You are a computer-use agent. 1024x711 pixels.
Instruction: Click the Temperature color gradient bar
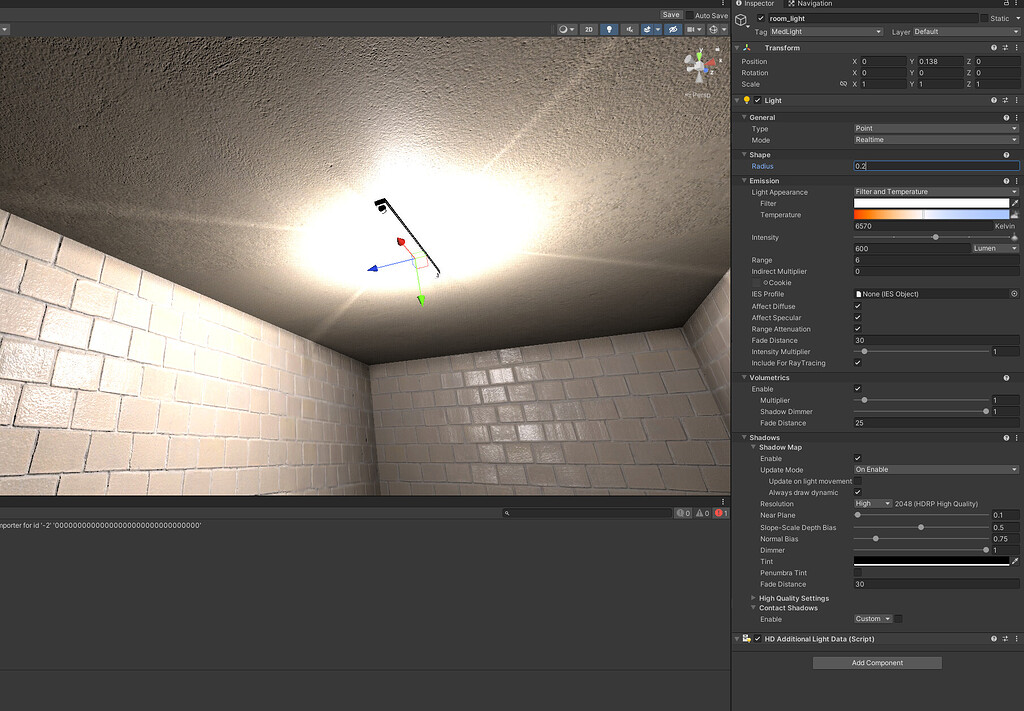(930, 214)
